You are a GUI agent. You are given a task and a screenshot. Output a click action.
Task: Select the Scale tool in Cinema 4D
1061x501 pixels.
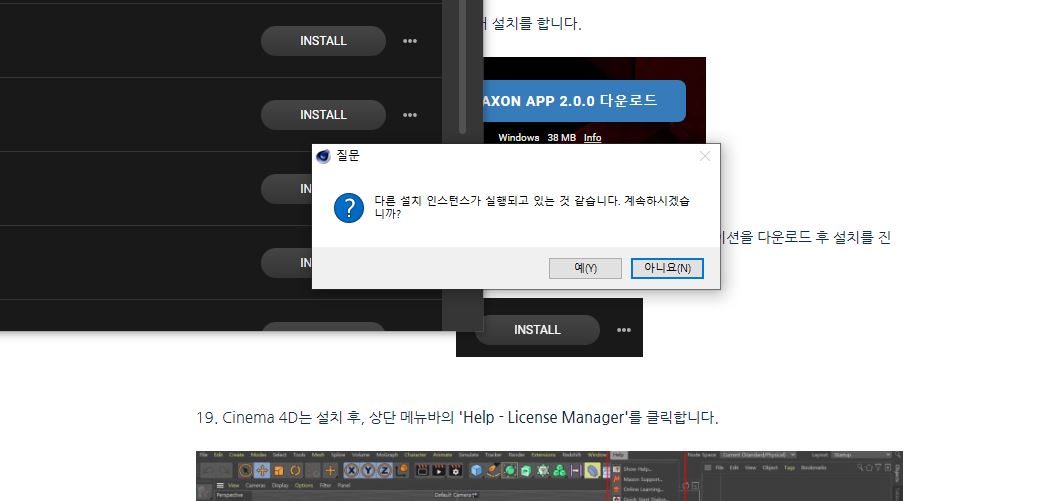pyautogui.click(x=279, y=470)
